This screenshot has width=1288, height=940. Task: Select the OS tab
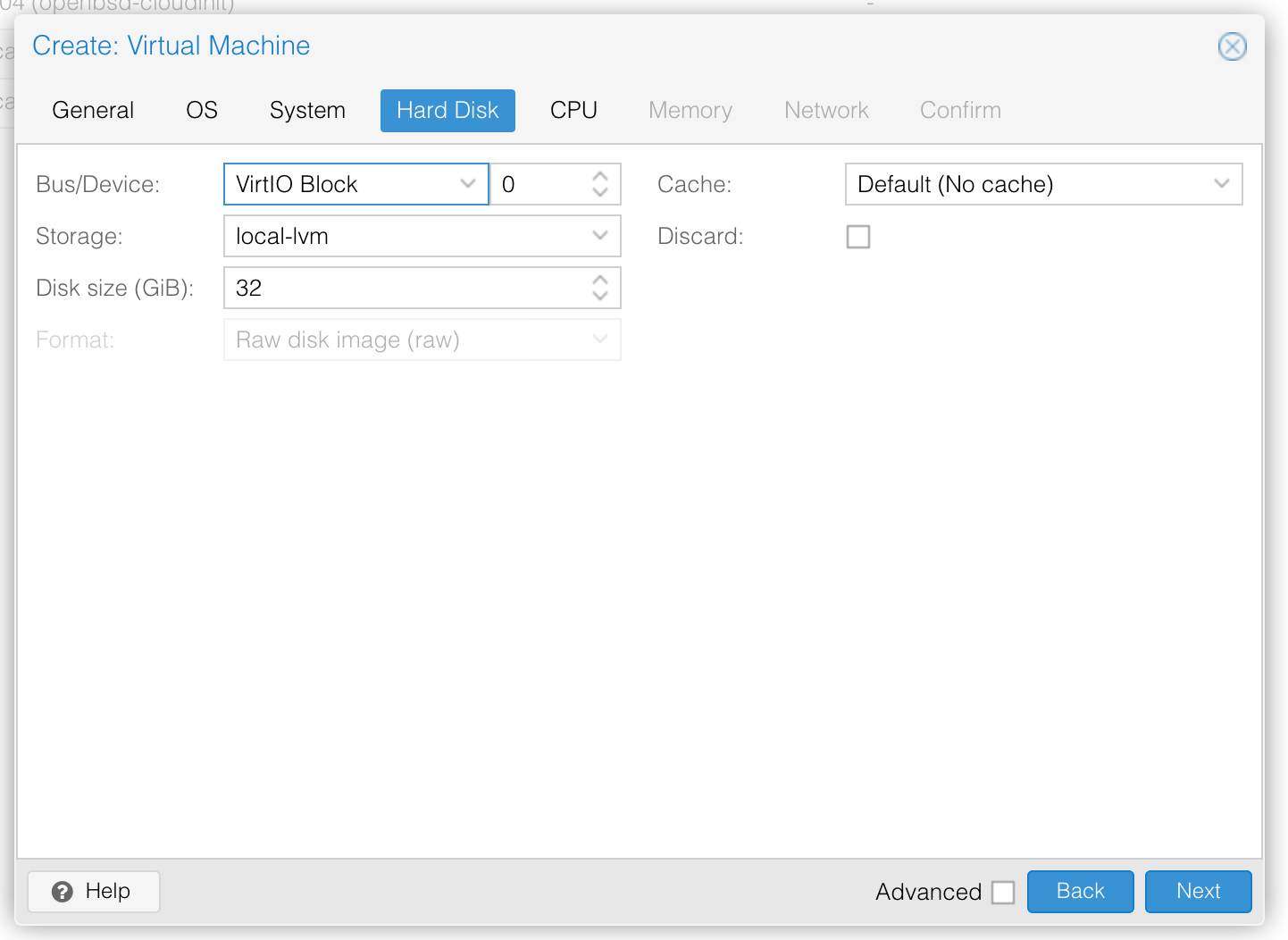[201, 110]
